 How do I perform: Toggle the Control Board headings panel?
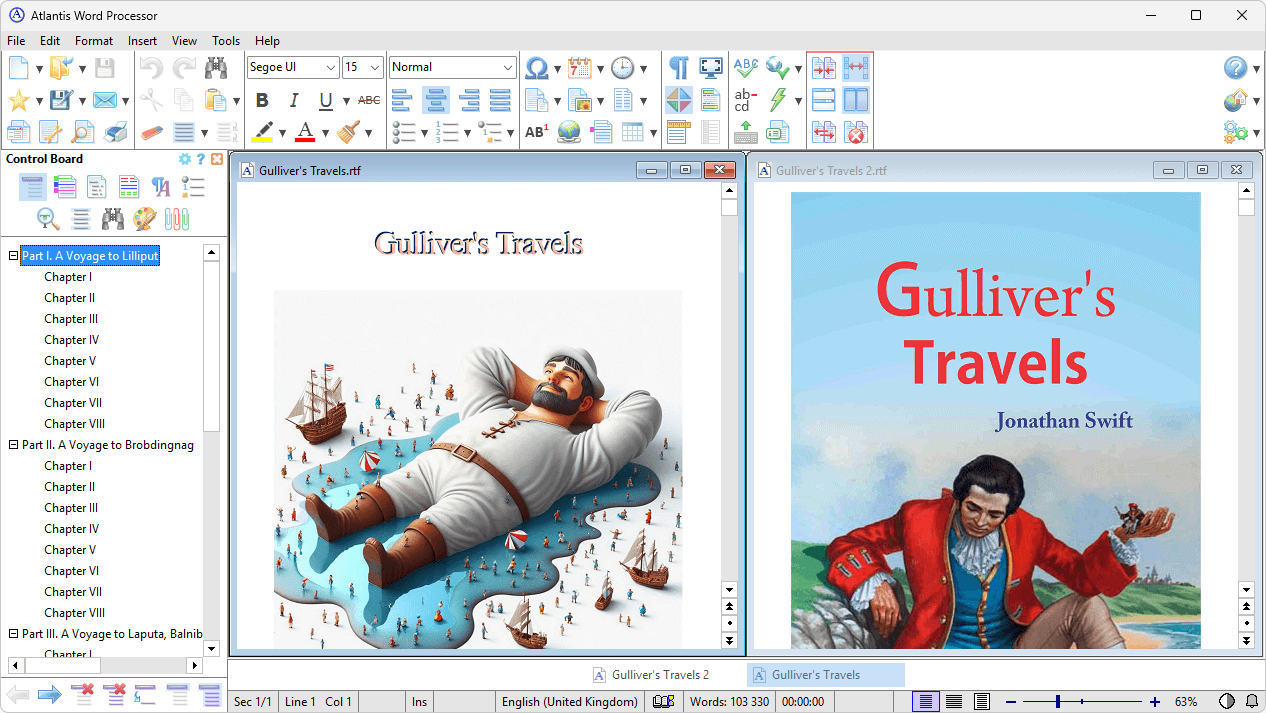tap(33, 187)
